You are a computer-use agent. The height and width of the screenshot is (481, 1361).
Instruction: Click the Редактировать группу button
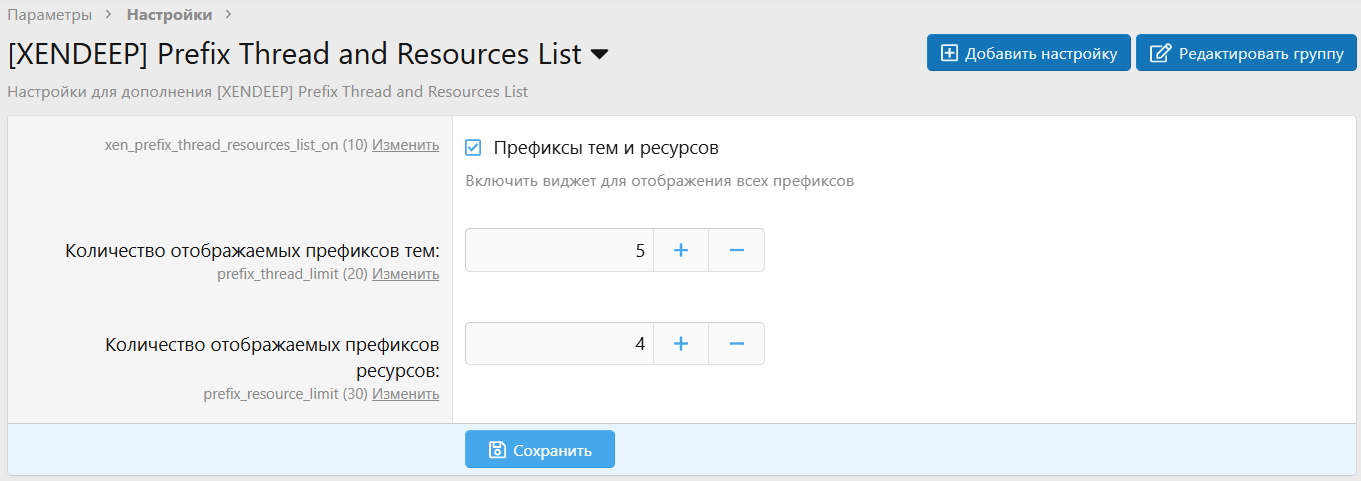coord(1246,53)
